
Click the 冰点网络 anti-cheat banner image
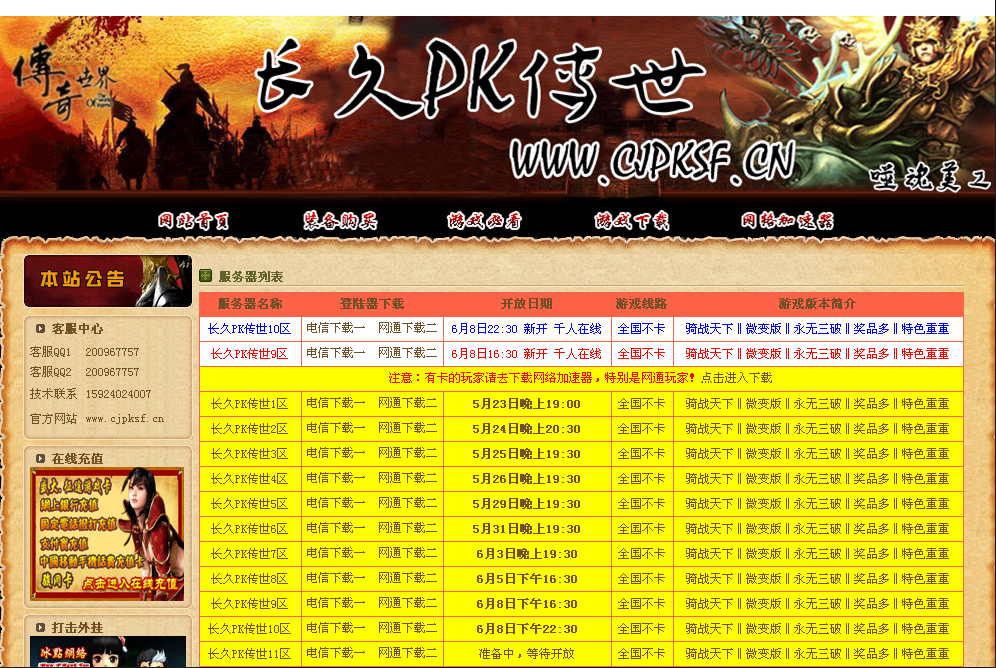tap(108, 652)
